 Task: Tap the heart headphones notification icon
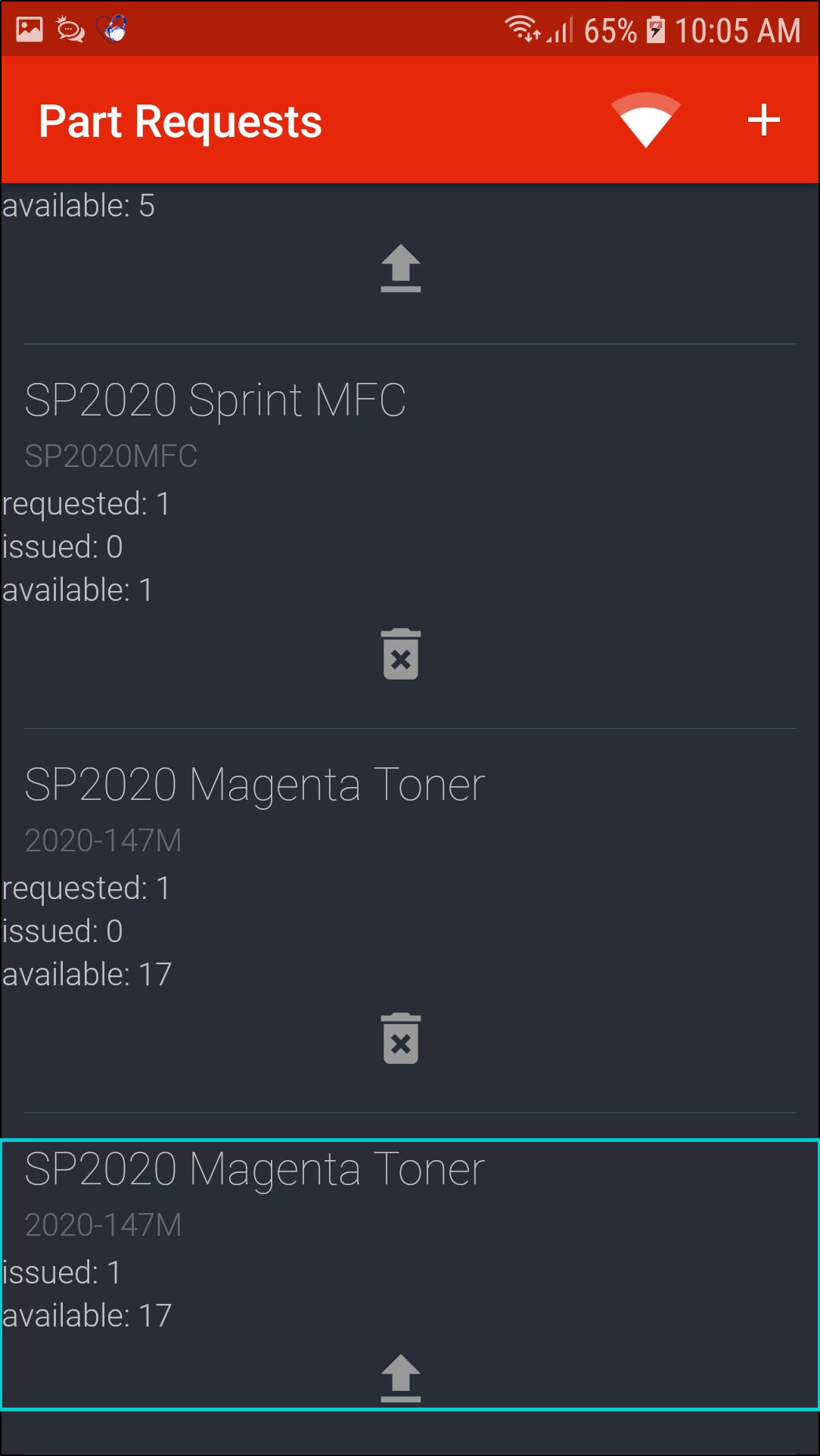[112, 30]
